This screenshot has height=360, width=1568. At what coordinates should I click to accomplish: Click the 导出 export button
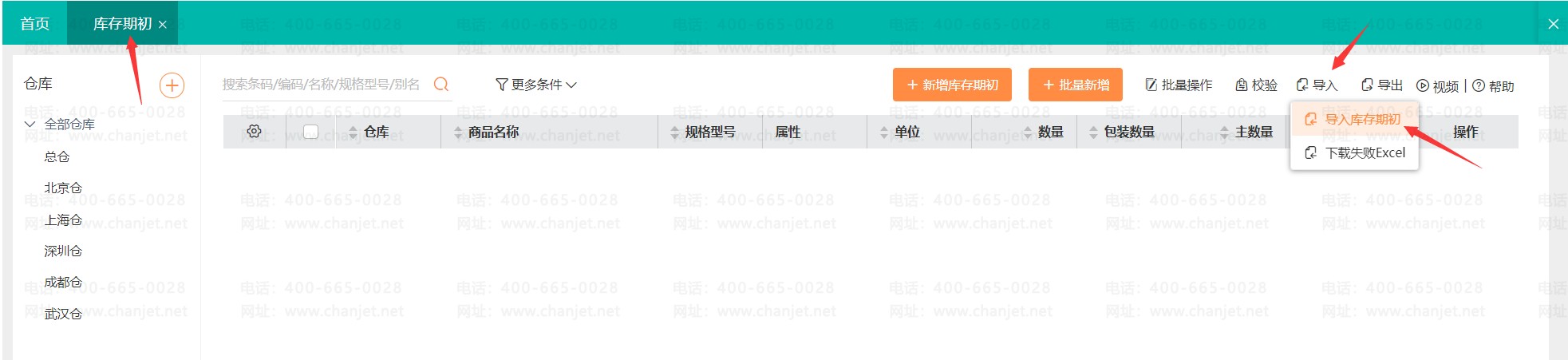tap(1381, 85)
